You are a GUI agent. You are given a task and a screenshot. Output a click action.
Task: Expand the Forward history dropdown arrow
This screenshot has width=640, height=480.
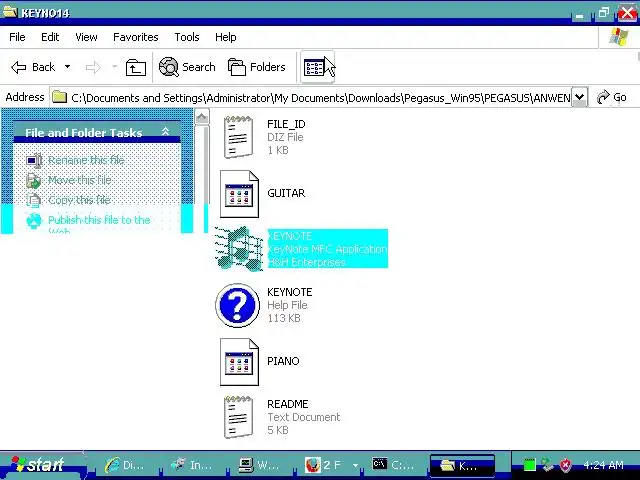tap(115, 67)
